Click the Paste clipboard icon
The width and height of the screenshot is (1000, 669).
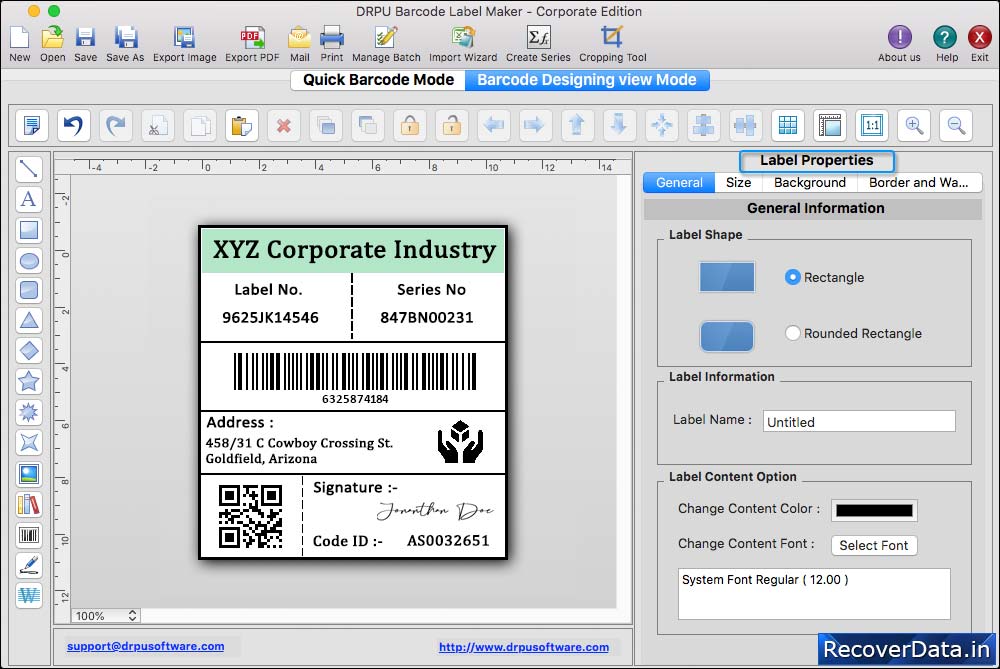242,125
